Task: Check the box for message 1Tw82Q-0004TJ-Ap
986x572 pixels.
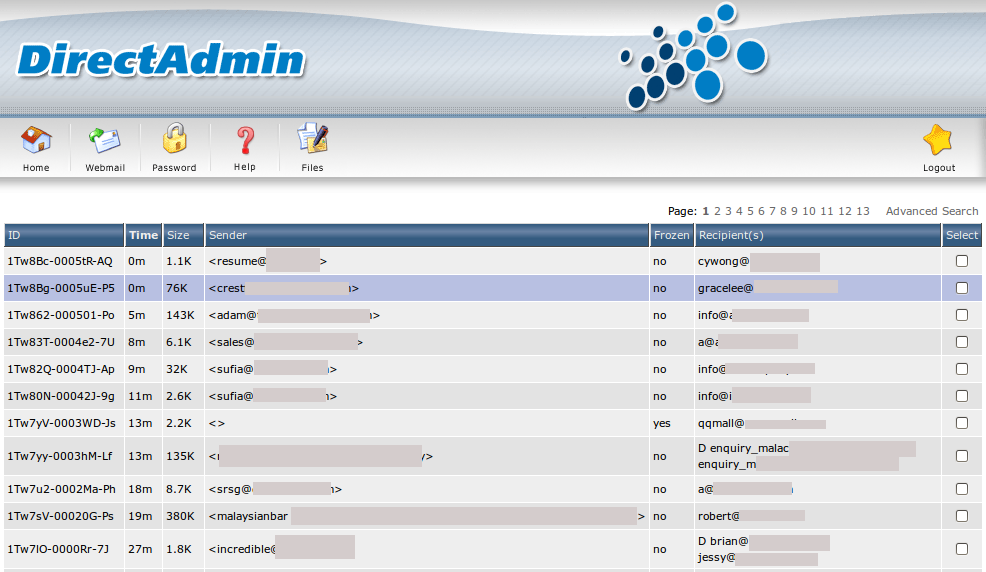Action: tap(961, 369)
